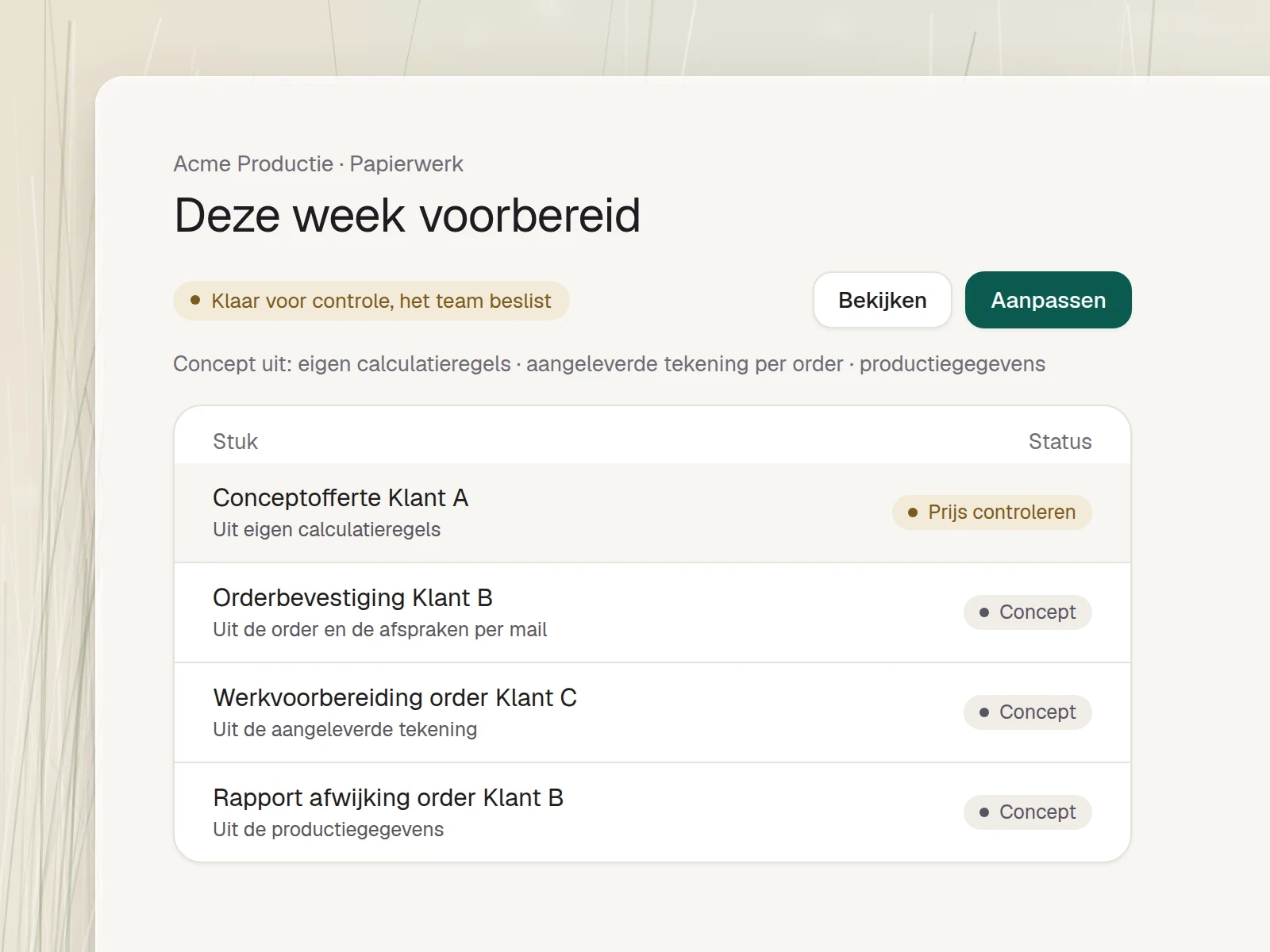Click subtitle Uit de productiegegevens

coord(328,830)
